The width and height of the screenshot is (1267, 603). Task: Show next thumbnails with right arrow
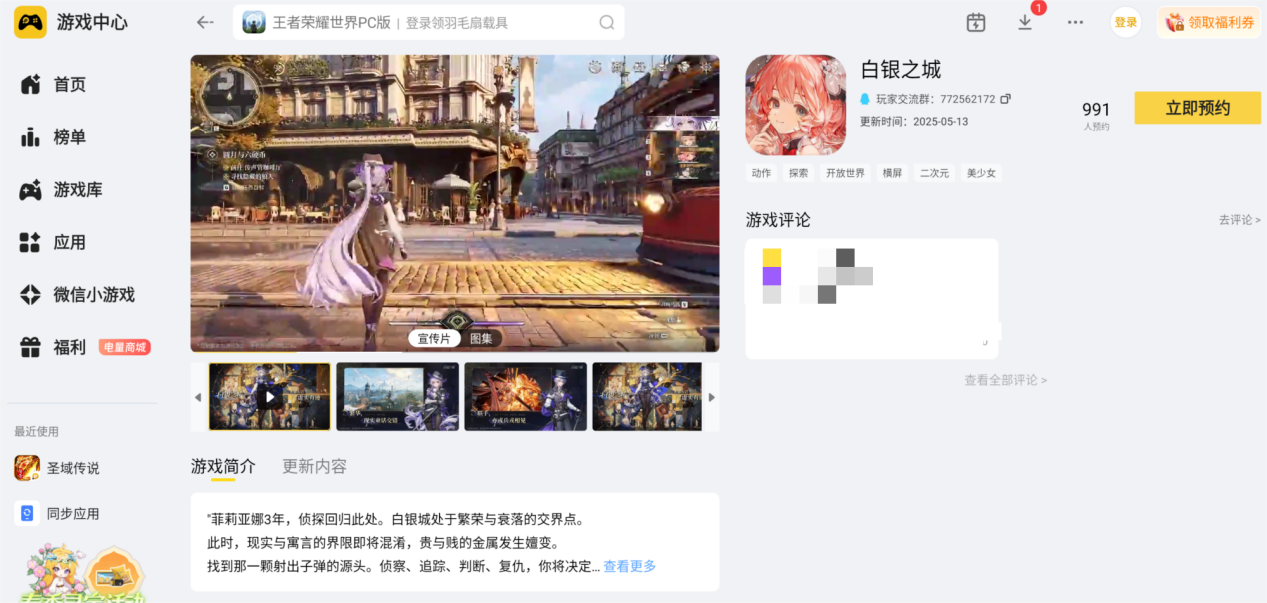(712, 397)
